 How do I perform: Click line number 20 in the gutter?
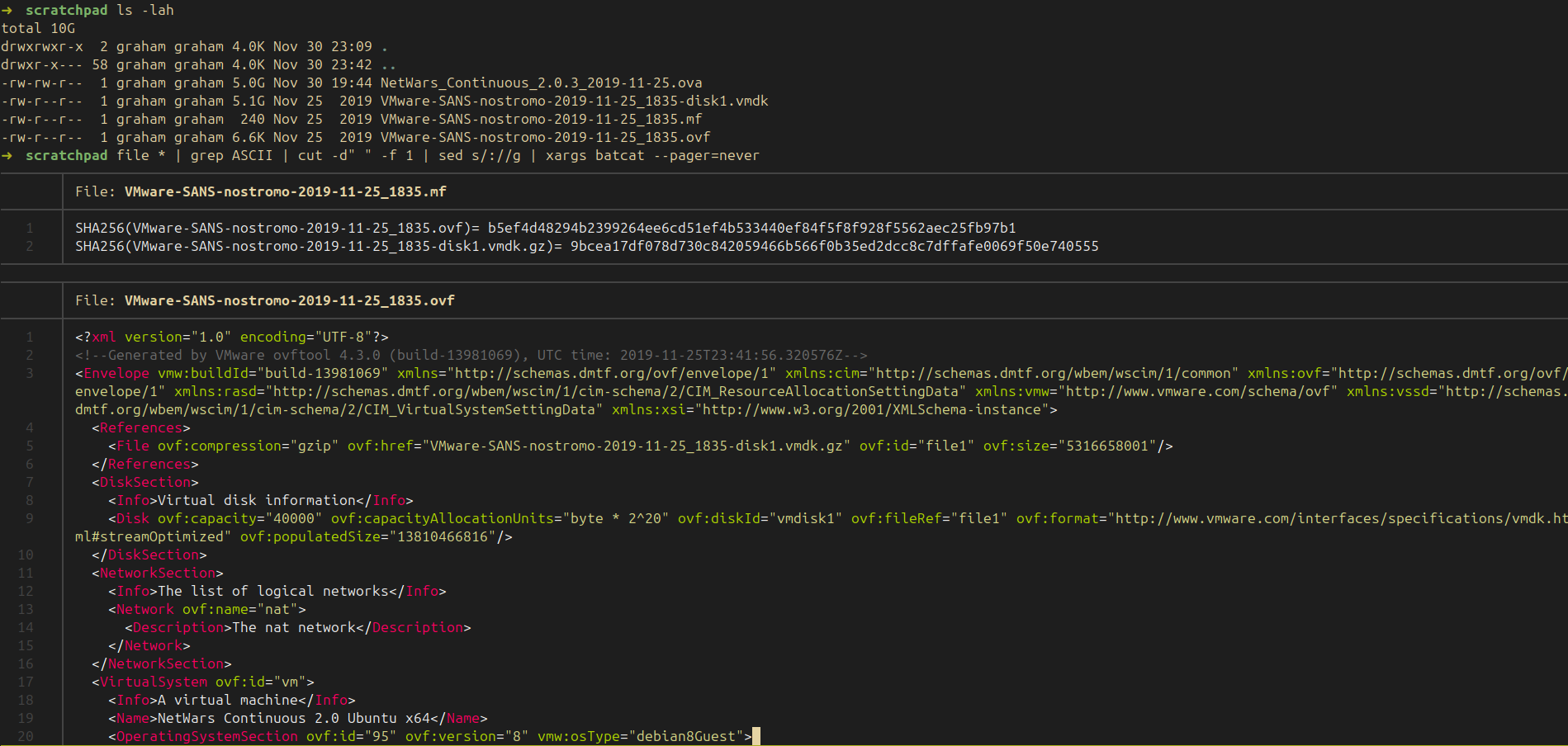pyautogui.click(x=26, y=736)
